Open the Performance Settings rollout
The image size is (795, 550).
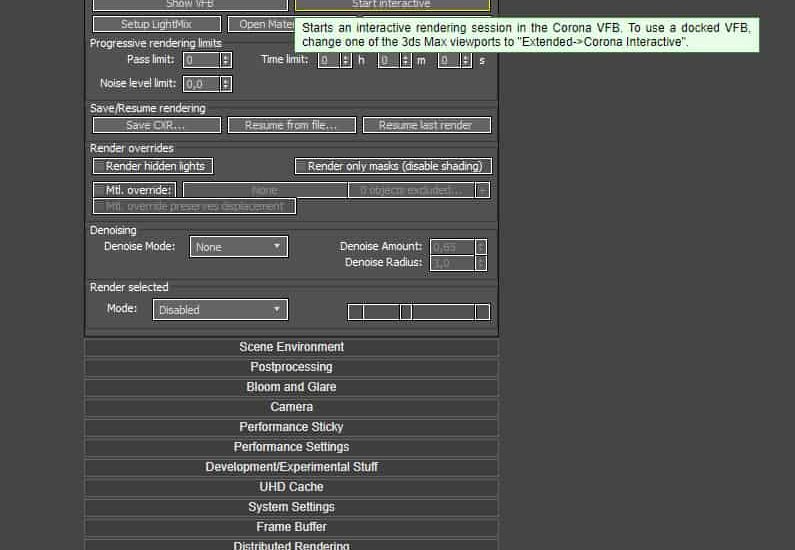point(291,447)
